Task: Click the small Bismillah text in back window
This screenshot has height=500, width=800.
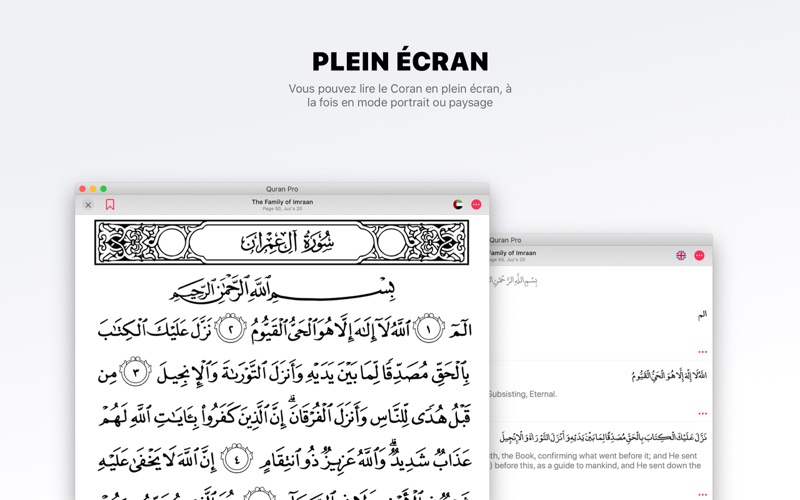Action: point(513,280)
